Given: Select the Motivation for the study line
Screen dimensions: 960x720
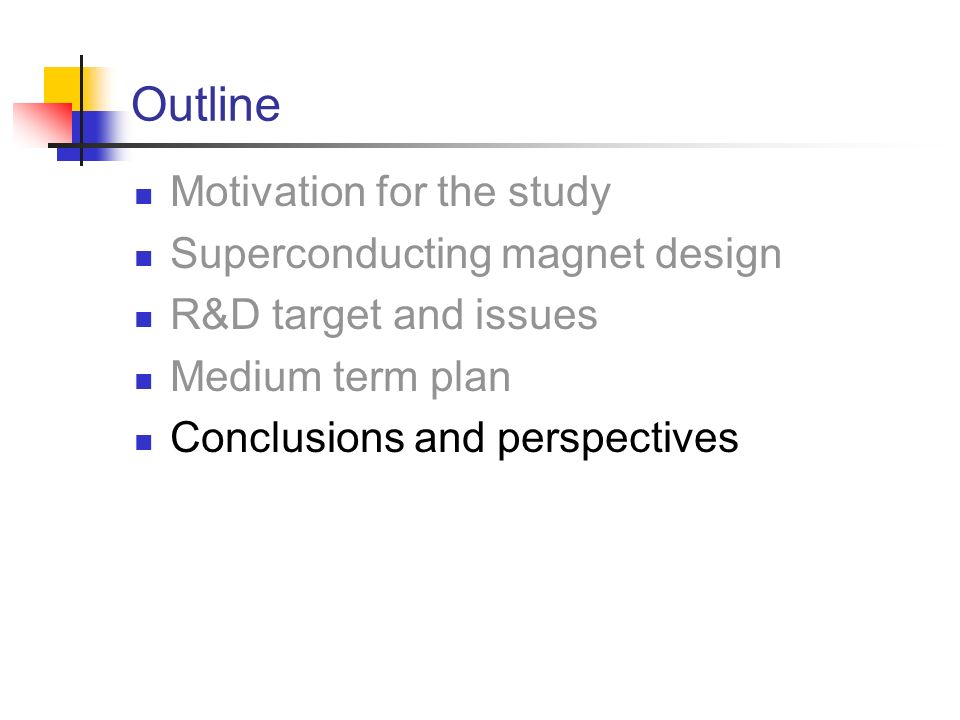Looking at the screenshot, I should coord(391,192).
